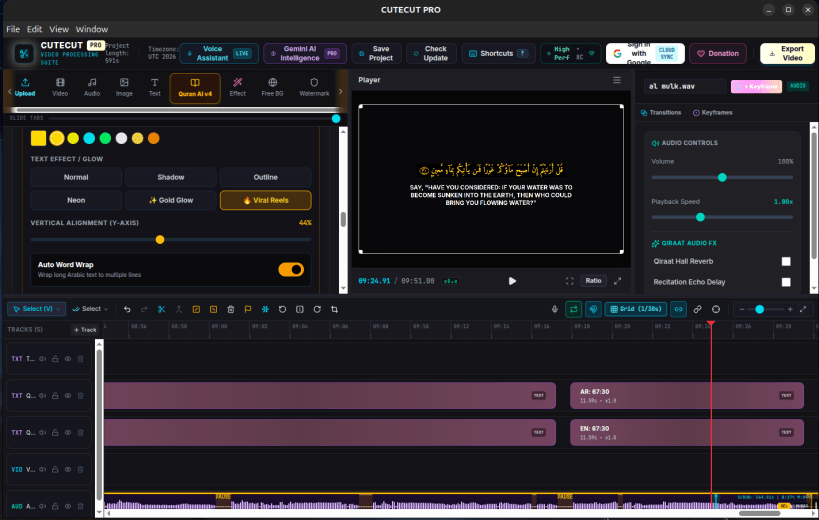The height and width of the screenshot is (520, 819).
Task: Open the Window menu
Action: click(92, 29)
